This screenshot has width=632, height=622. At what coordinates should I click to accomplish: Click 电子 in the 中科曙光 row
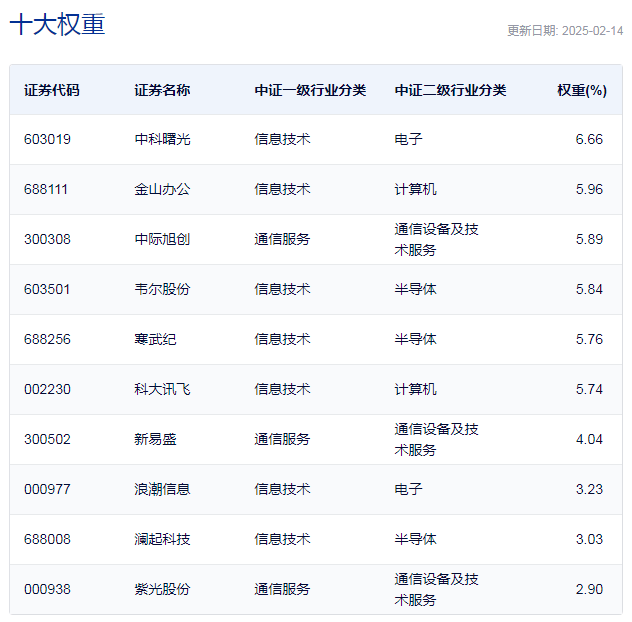click(x=408, y=139)
